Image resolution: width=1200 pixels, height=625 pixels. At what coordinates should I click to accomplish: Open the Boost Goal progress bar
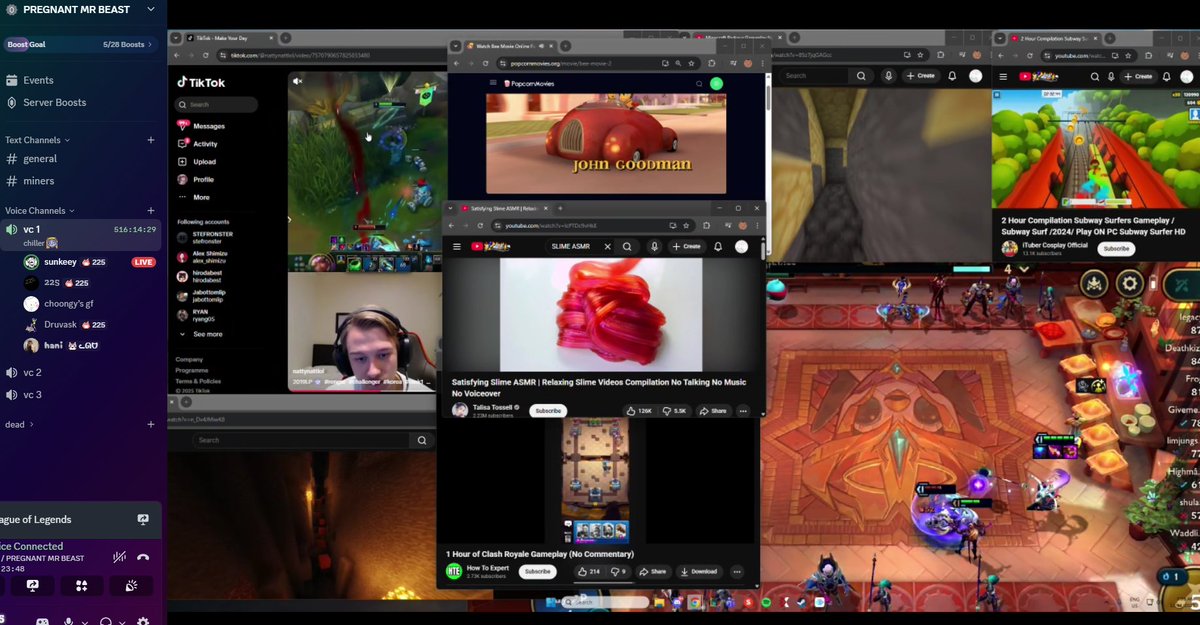tap(80, 44)
